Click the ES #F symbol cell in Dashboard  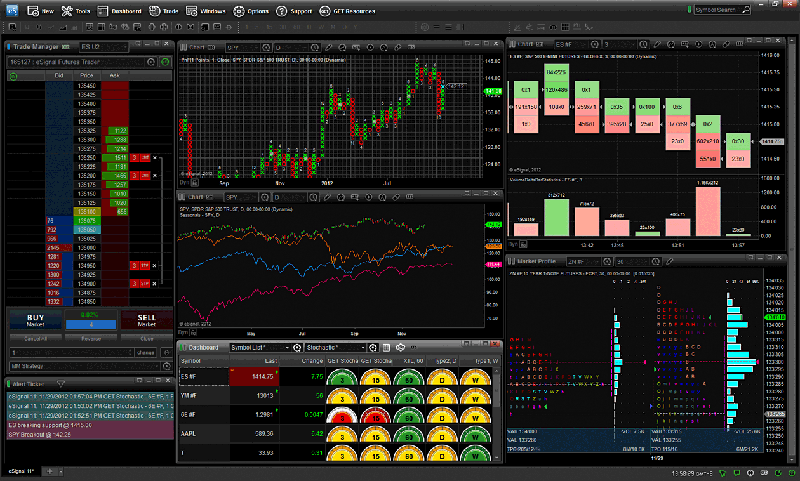coord(204,376)
